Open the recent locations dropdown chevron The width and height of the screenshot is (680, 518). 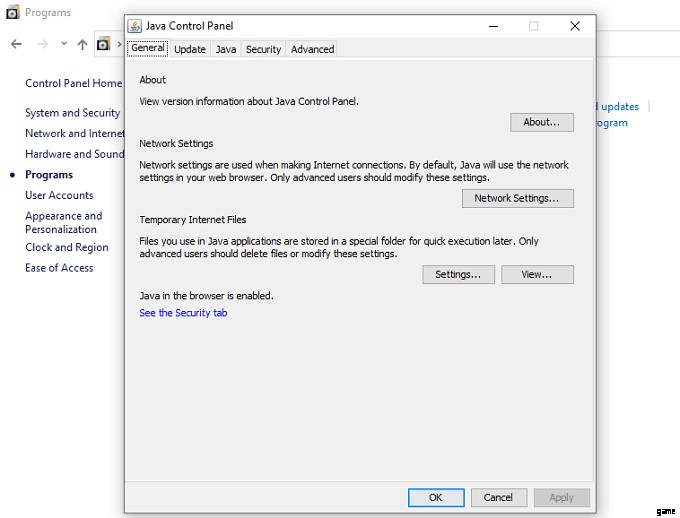64,44
